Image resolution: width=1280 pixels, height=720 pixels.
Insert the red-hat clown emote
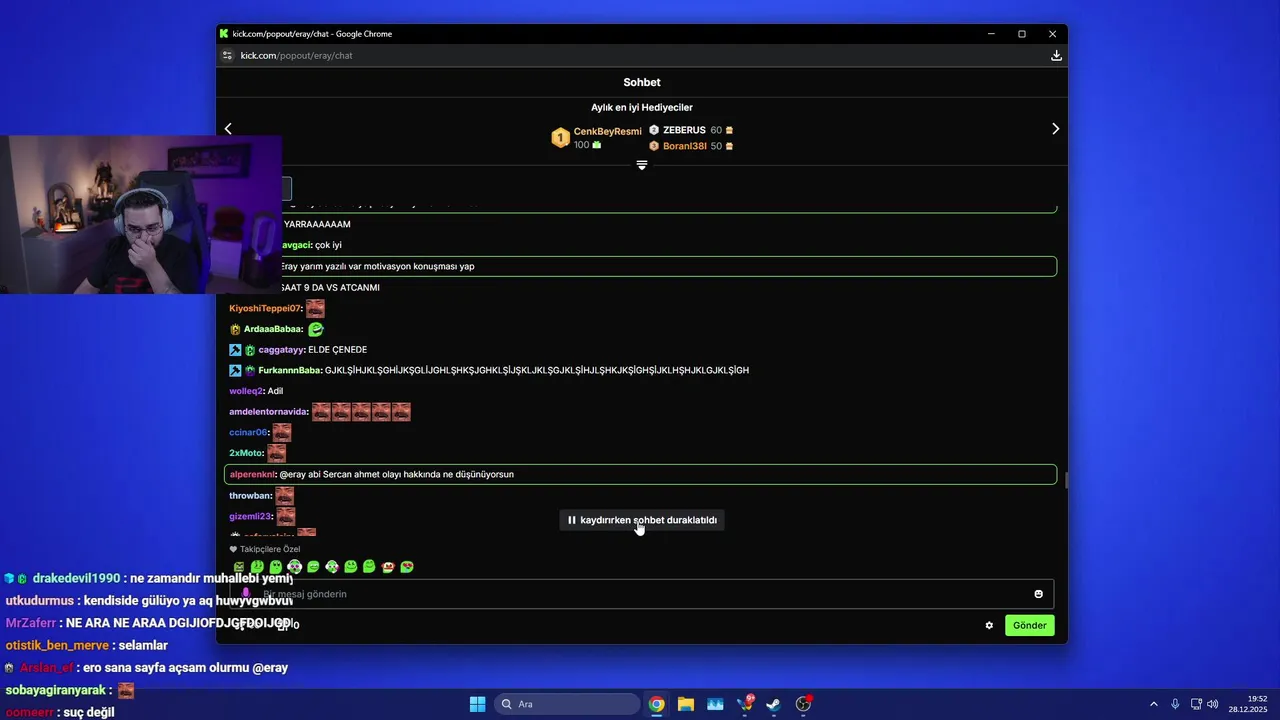pyautogui.click(x=388, y=567)
